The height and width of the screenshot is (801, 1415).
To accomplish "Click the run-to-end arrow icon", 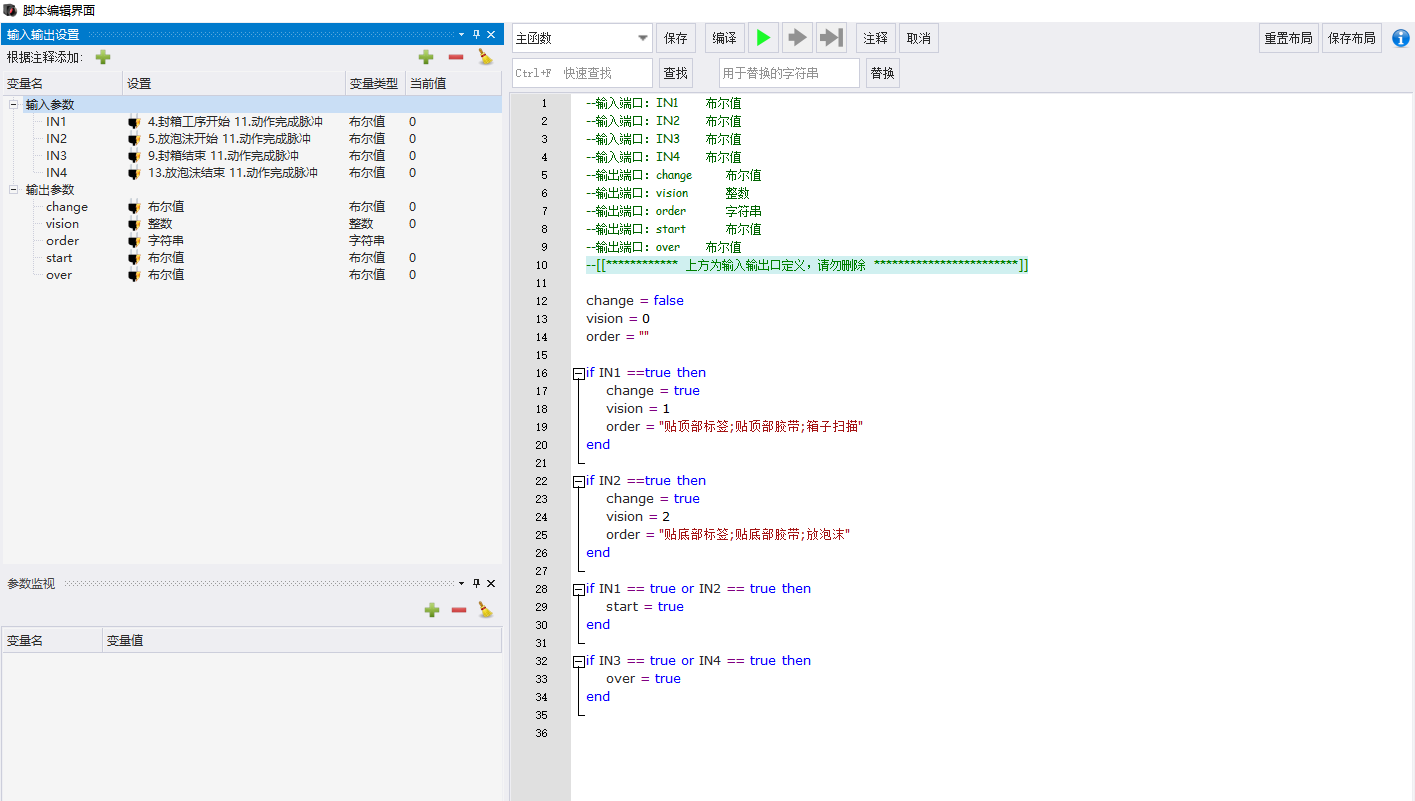I will [831, 38].
